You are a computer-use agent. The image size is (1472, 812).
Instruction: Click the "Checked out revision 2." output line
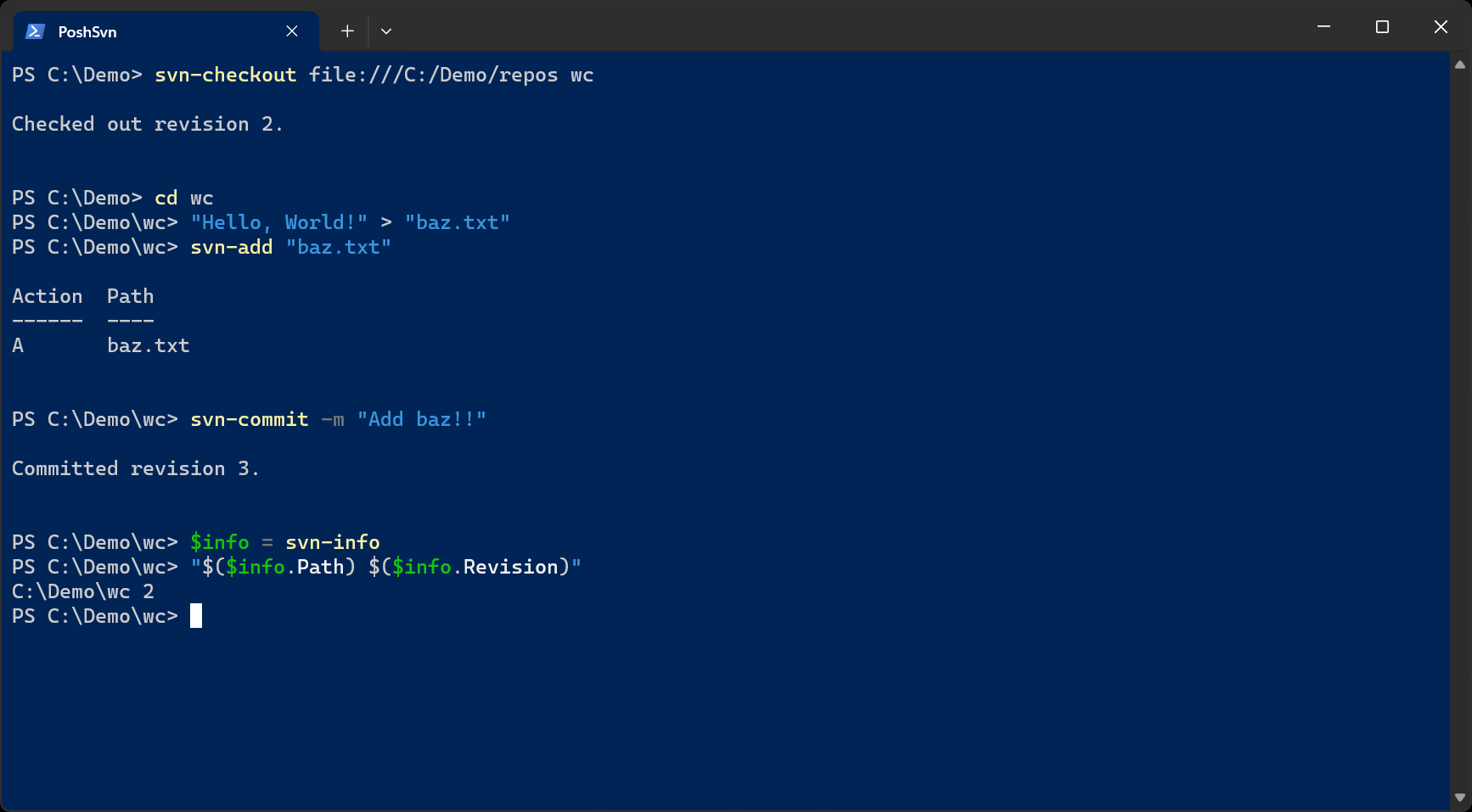point(147,124)
